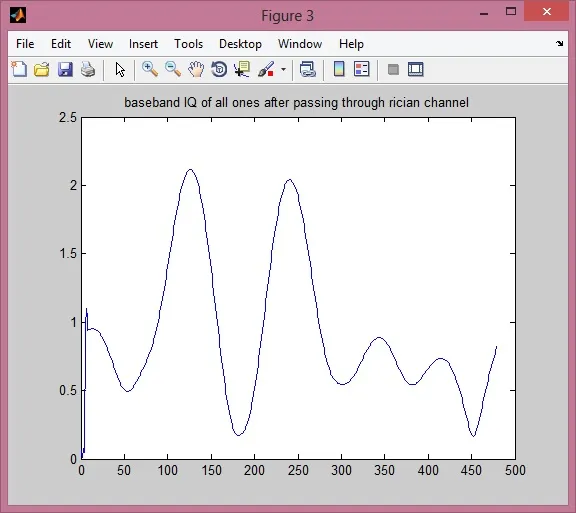
Task: Click the x-axis tick label 250
Action: [x=298, y=470]
